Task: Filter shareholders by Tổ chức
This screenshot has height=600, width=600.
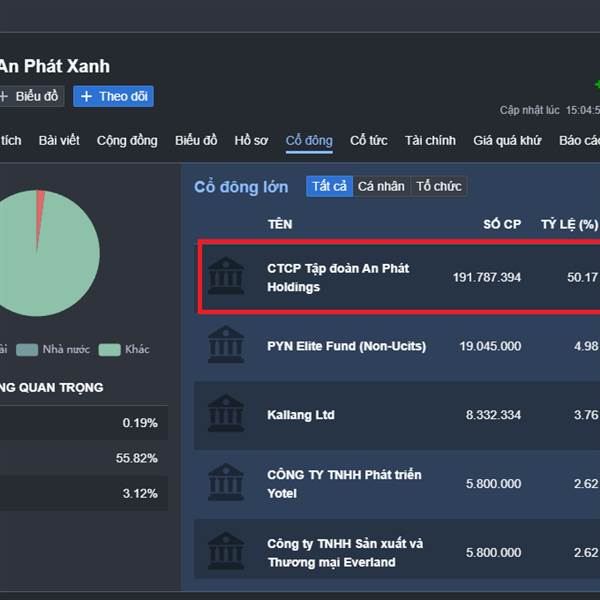Action: point(439,186)
